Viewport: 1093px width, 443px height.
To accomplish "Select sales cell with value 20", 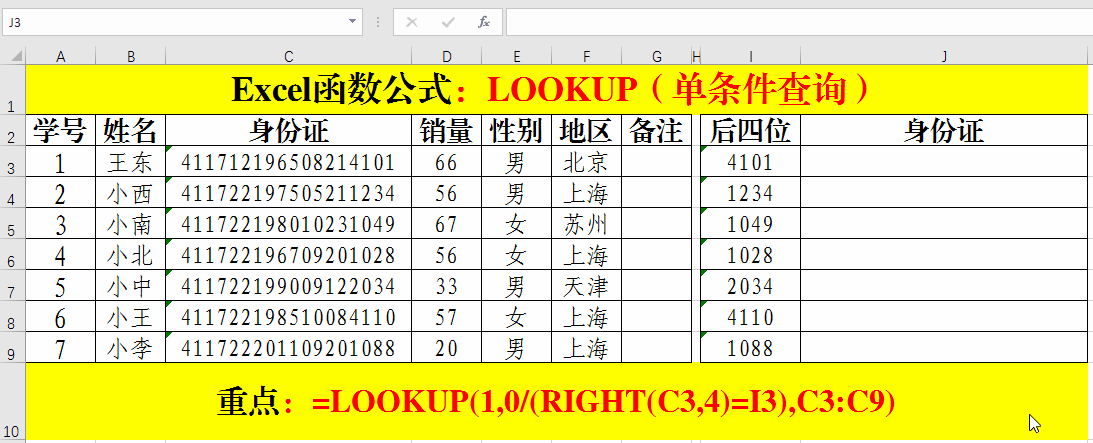I will [447, 348].
